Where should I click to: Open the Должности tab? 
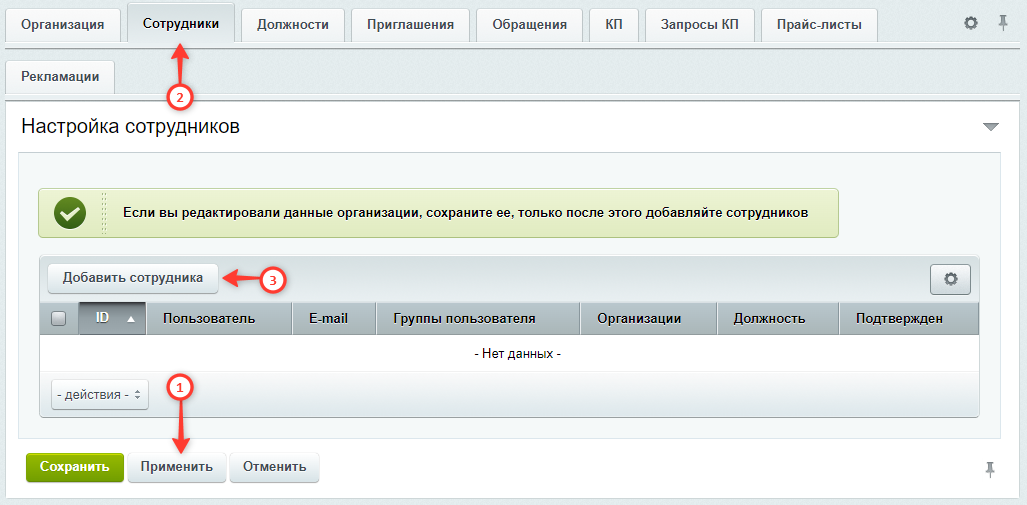click(293, 26)
